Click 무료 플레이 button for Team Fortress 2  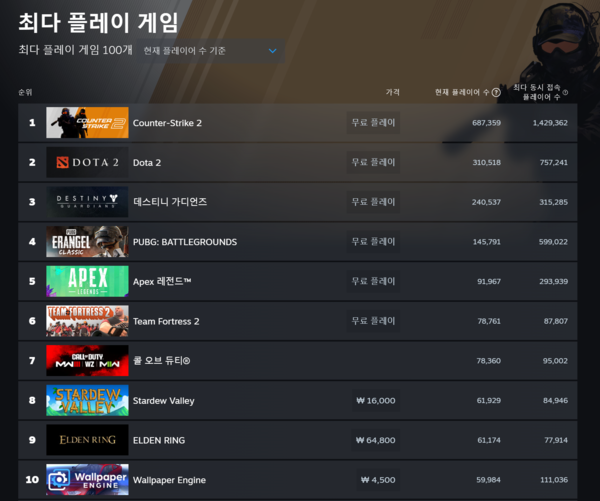(373, 321)
